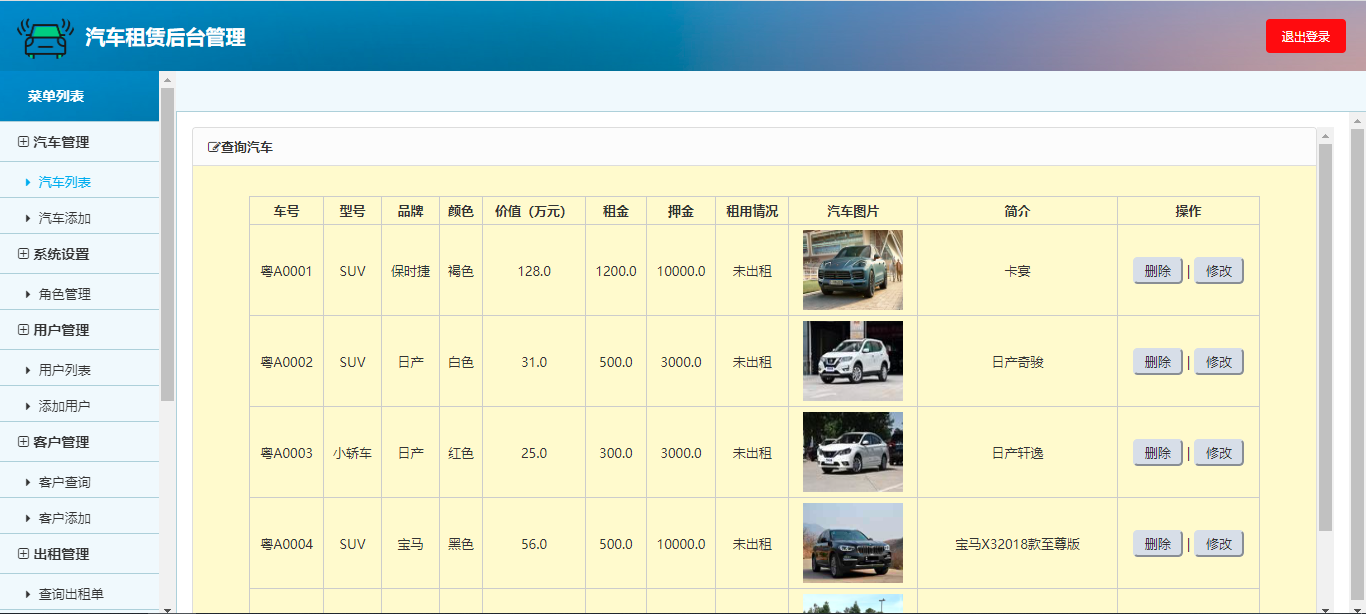Delete the car 粤A0003

1158,453
